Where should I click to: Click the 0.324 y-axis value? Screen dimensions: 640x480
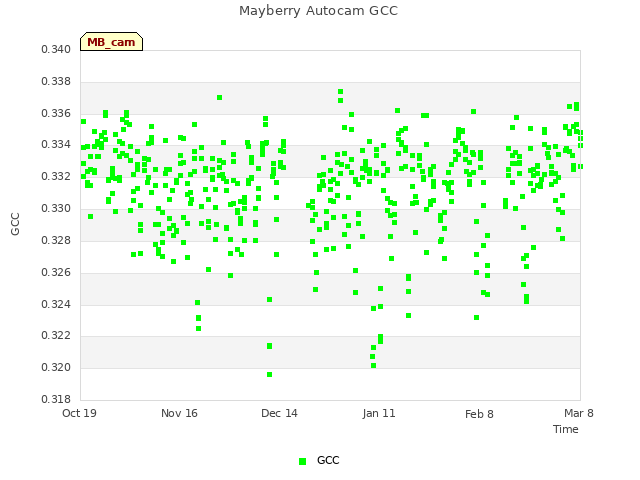coord(56,304)
